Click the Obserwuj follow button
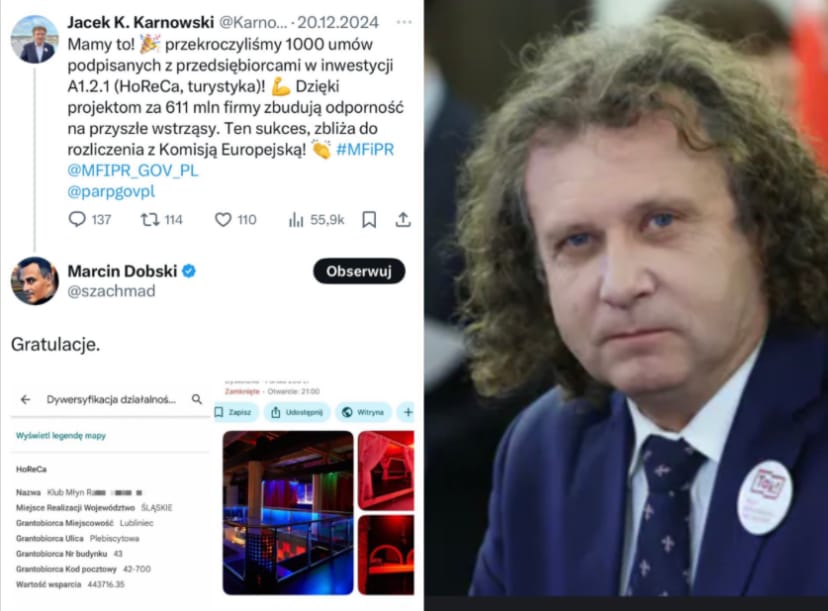 (x=359, y=271)
